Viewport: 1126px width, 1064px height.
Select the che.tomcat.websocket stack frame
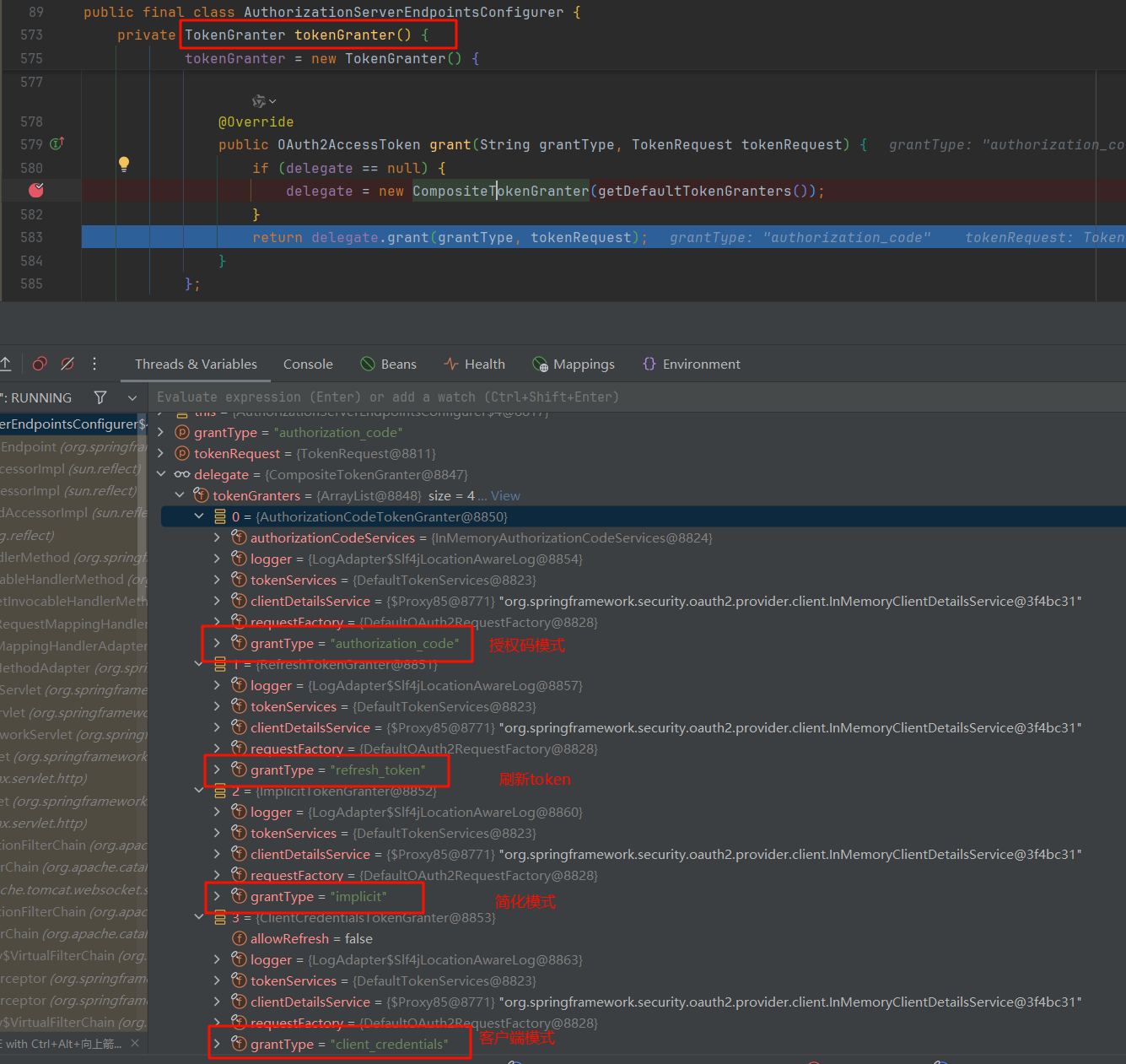tap(73, 889)
